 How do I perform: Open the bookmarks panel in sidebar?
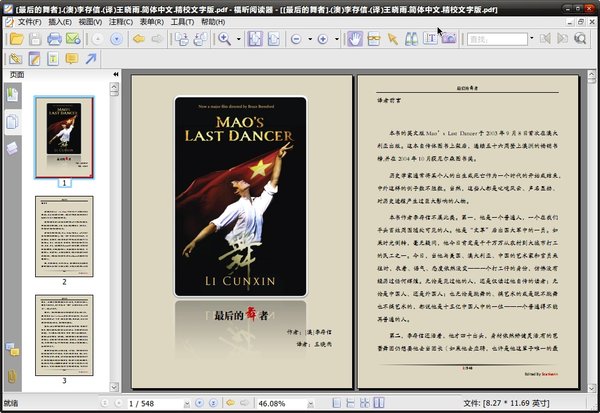coord(12,95)
